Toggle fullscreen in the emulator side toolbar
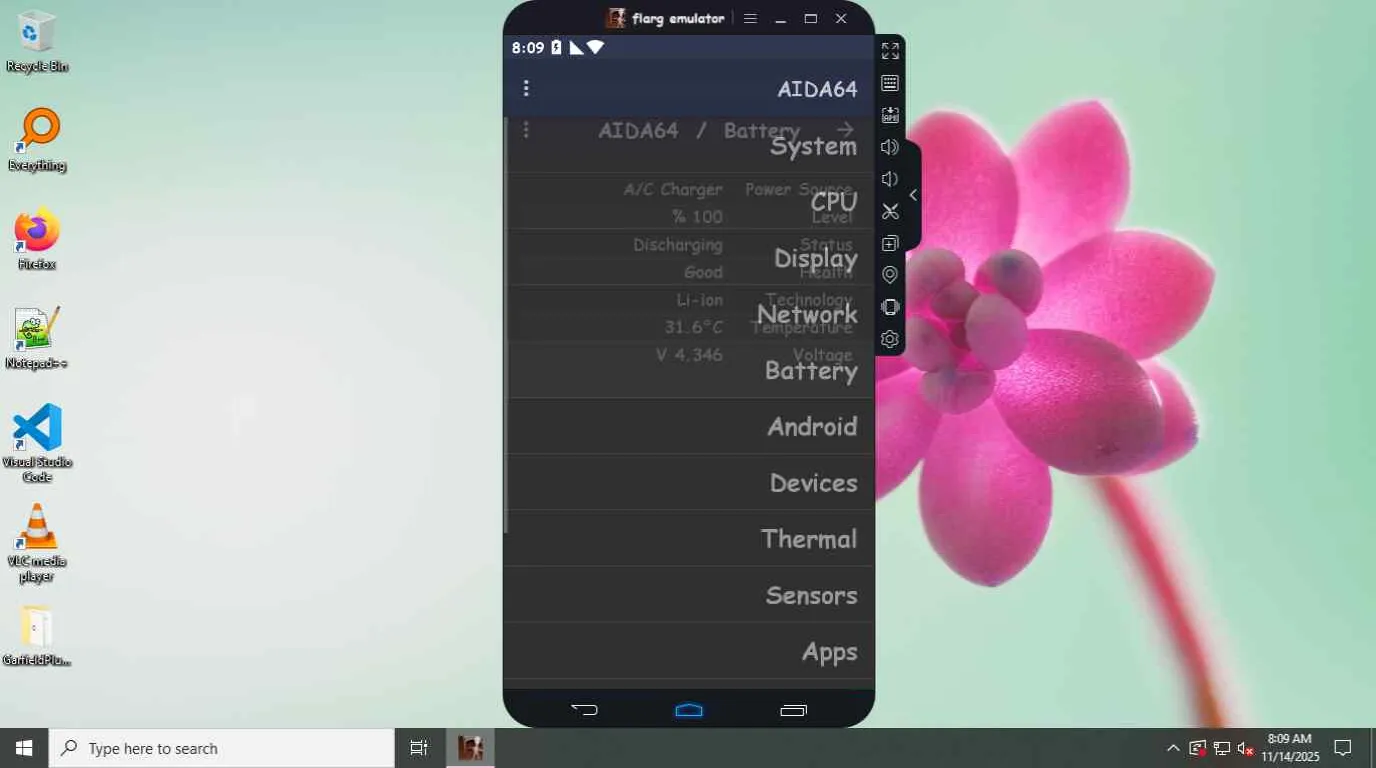1376x768 pixels. click(x=890, y=51)
